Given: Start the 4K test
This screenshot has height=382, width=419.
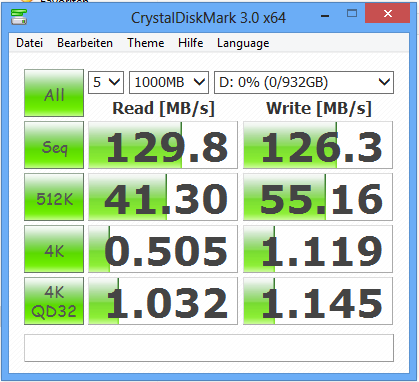Looking at the screenshot, I should click(54, 249).
